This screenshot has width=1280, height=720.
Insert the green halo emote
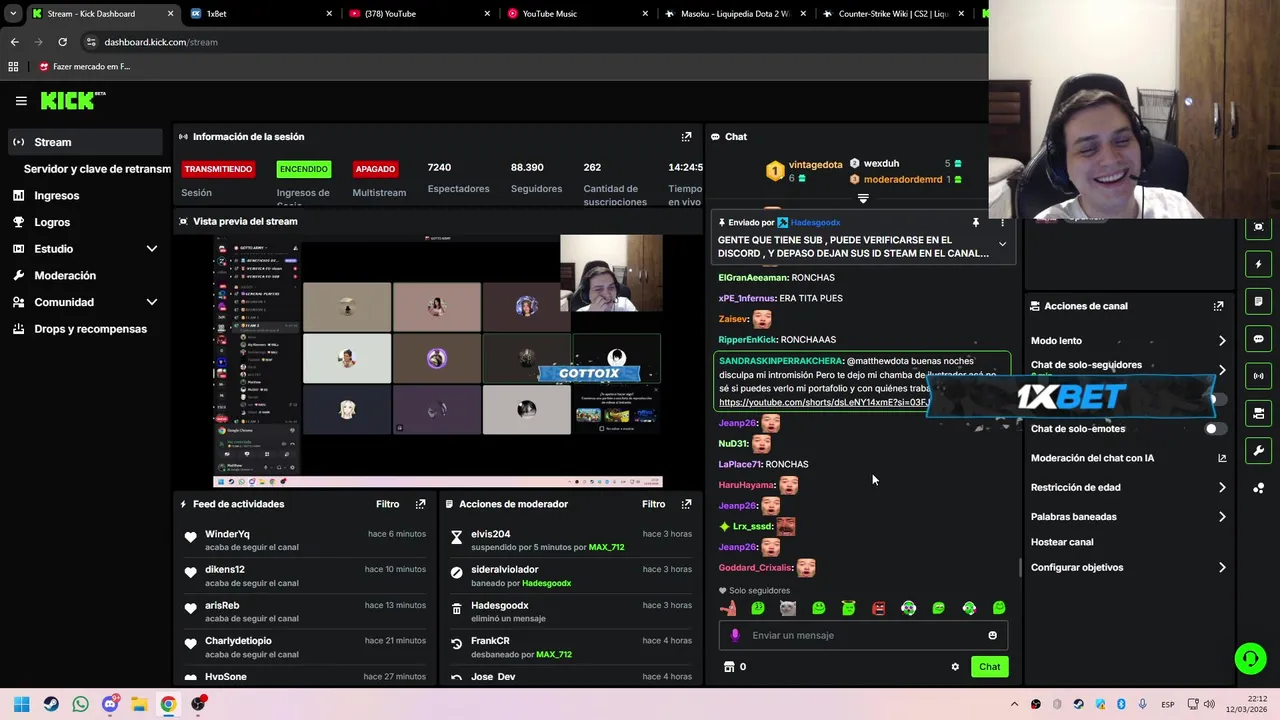pyautogui.click(x=848, y=608)
